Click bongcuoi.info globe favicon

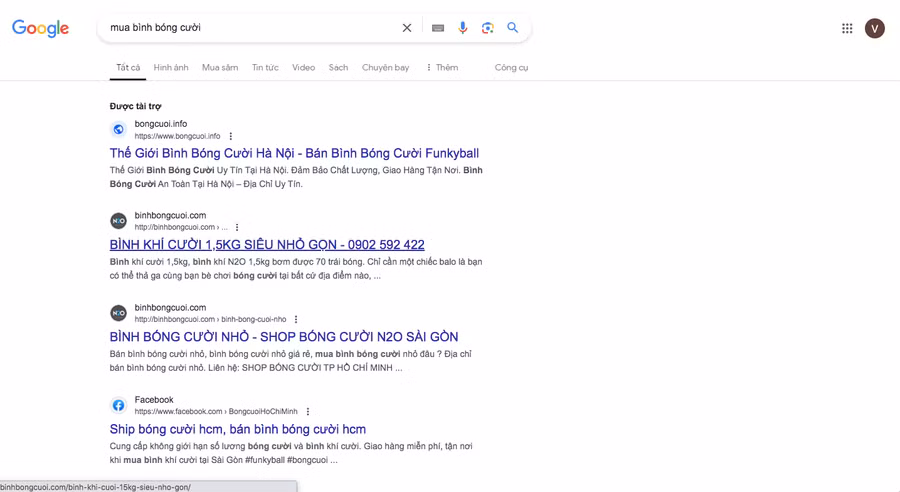click(118, 129)
